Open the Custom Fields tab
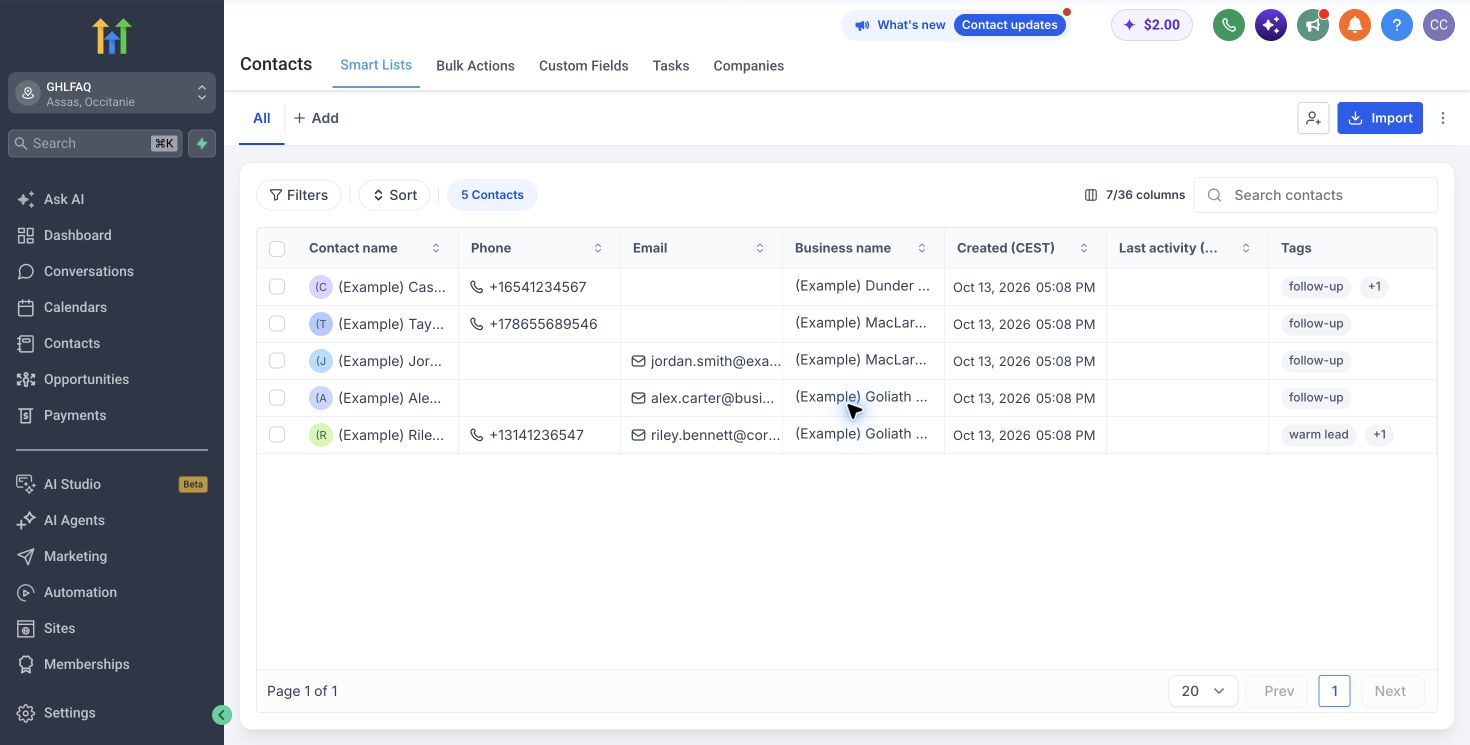The width and height of the screenshot is (1470, 745). pyautogui.click(x=584, y=66)
